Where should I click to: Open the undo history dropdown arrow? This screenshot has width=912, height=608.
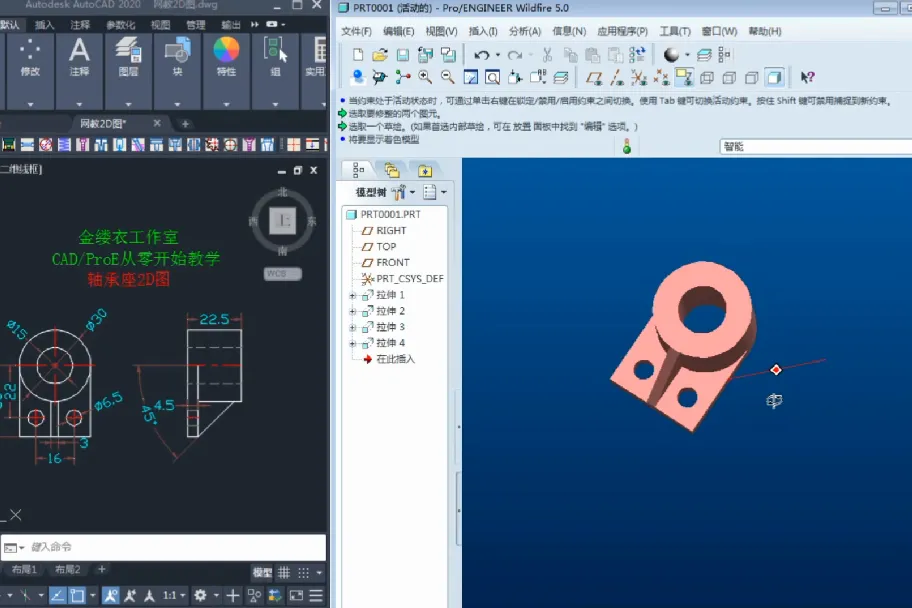(x=497, y=55)
